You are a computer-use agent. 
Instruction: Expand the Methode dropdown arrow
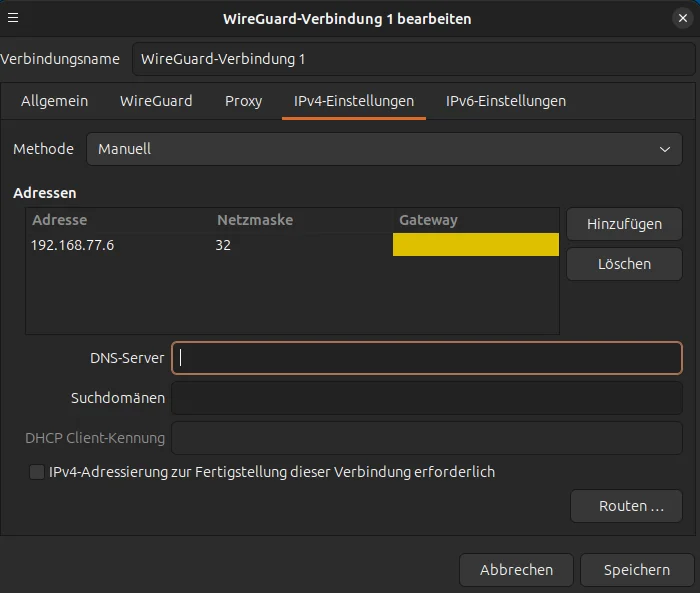pyautogui.click(x=665, y=149)
